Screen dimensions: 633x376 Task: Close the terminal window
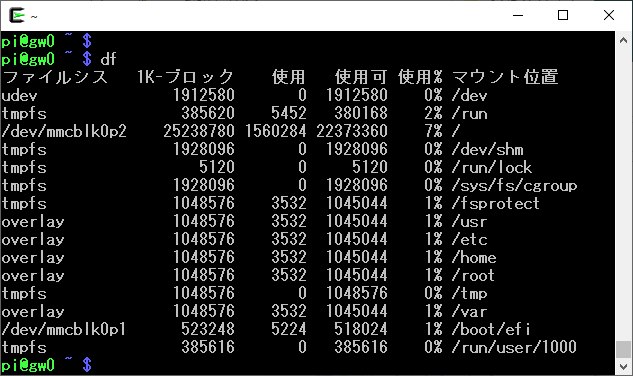click(x=609, y=15)
